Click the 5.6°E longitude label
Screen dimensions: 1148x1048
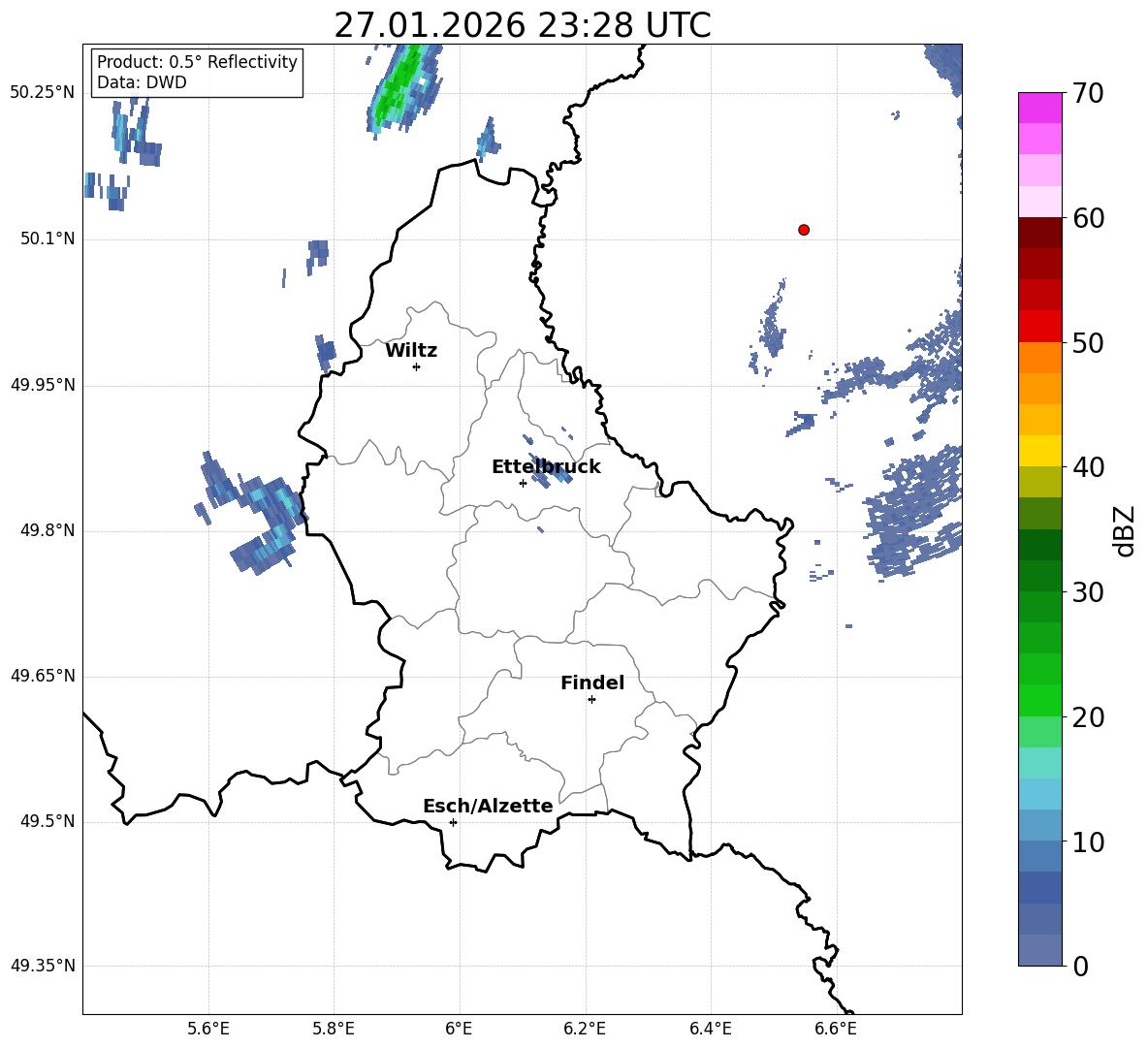click(208, 1029)
